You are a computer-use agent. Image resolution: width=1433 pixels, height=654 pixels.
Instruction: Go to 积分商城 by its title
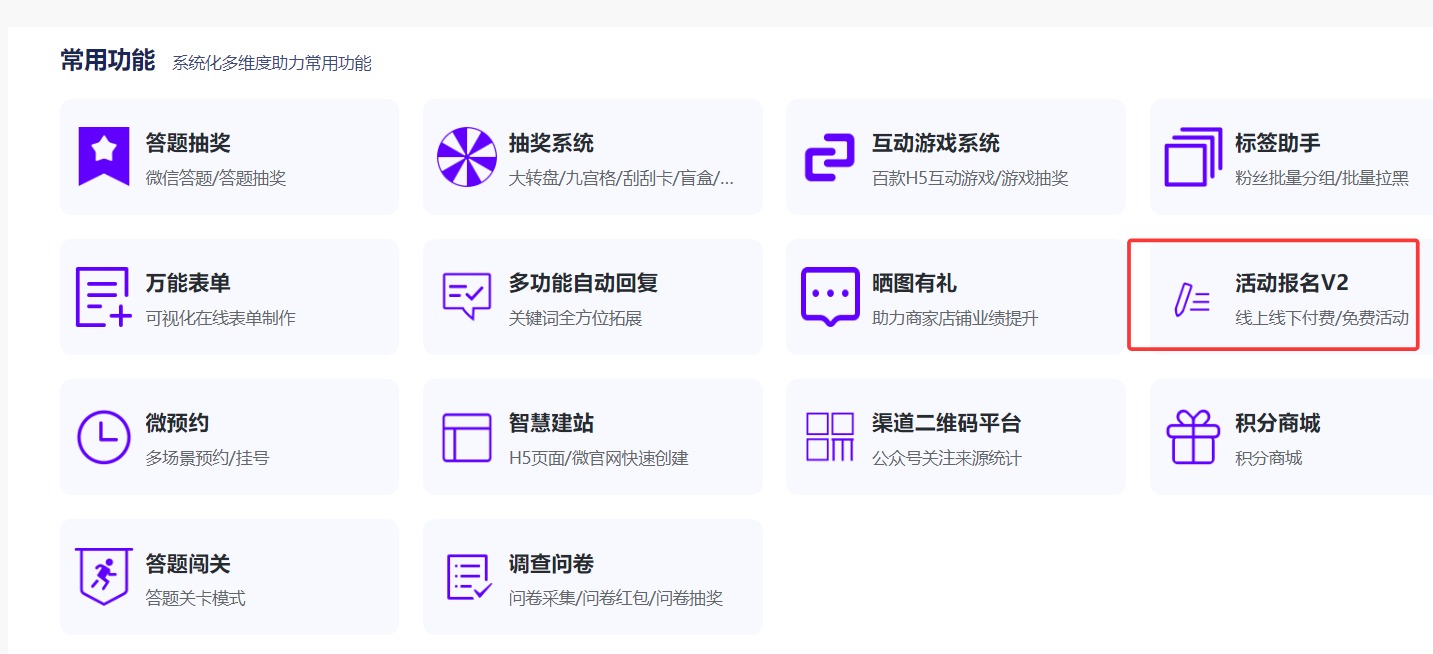[1277, 423]
